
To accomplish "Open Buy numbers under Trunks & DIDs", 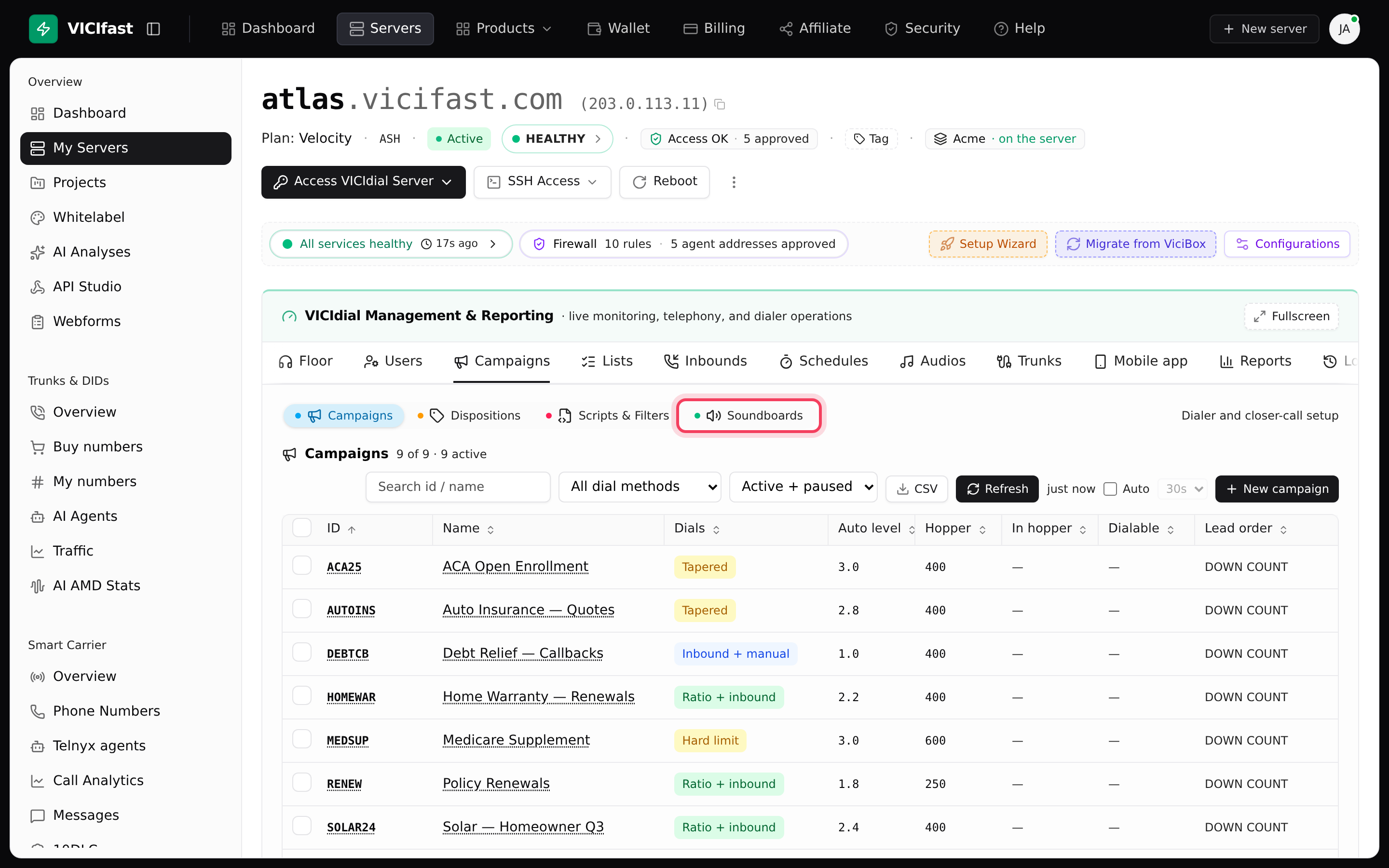I will [126, 447].
